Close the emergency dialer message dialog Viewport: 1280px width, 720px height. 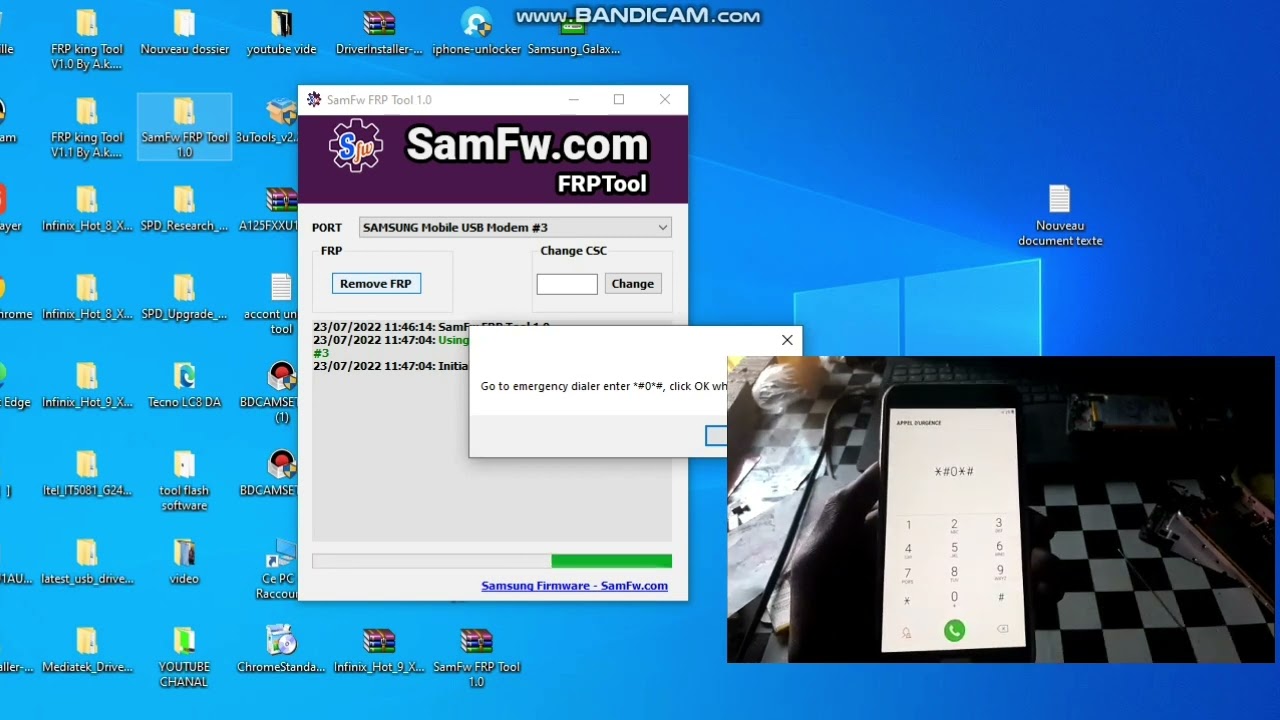[x=787, y=340]
